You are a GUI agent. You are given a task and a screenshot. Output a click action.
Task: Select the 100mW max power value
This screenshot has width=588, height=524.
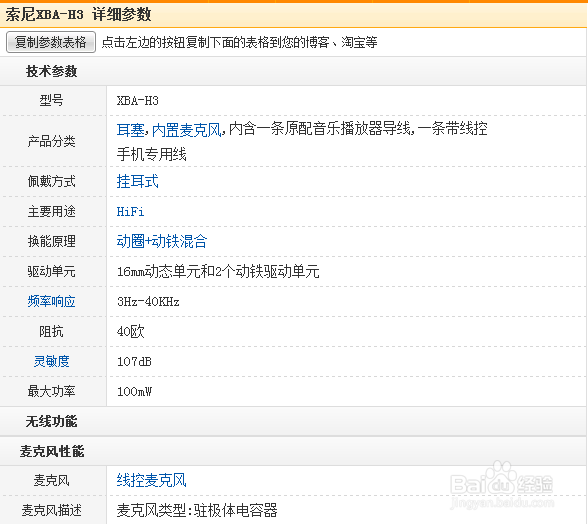point(134,392)
